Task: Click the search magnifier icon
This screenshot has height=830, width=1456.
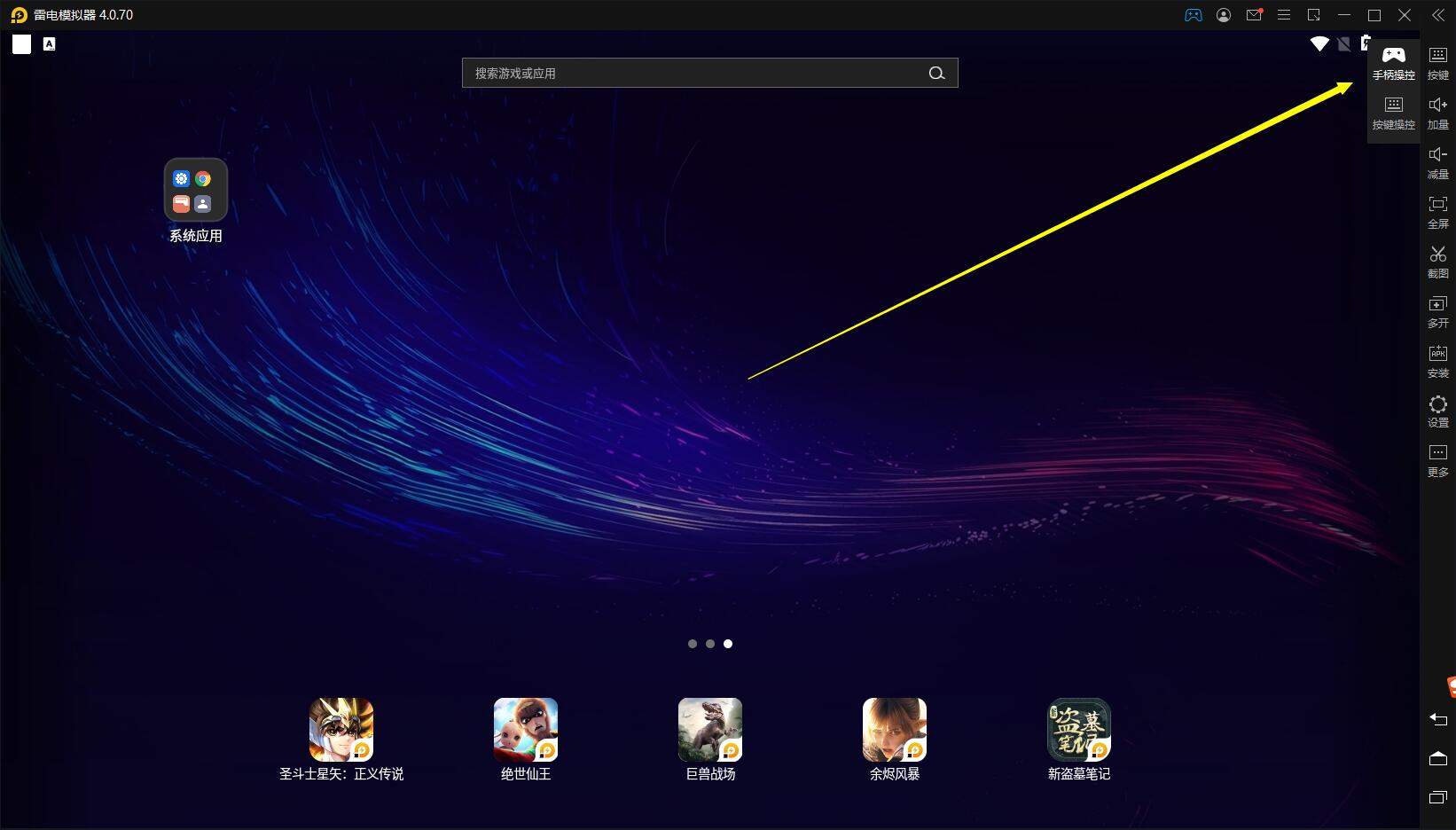Action: coord(936,73)
